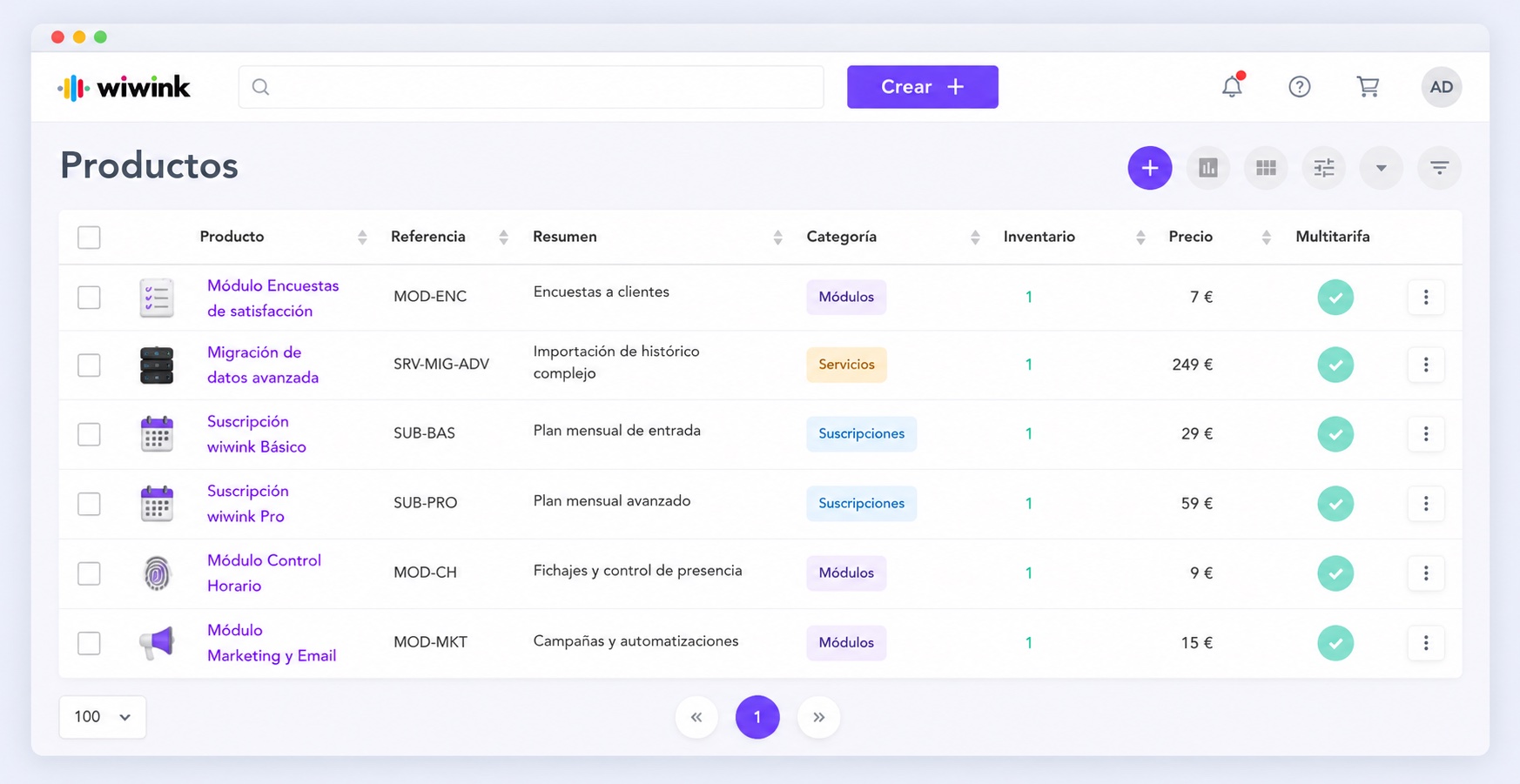The height and width of the screenshot is (784, 1520).
Task: Click the wiwink logo
Action: pos(124,87)
